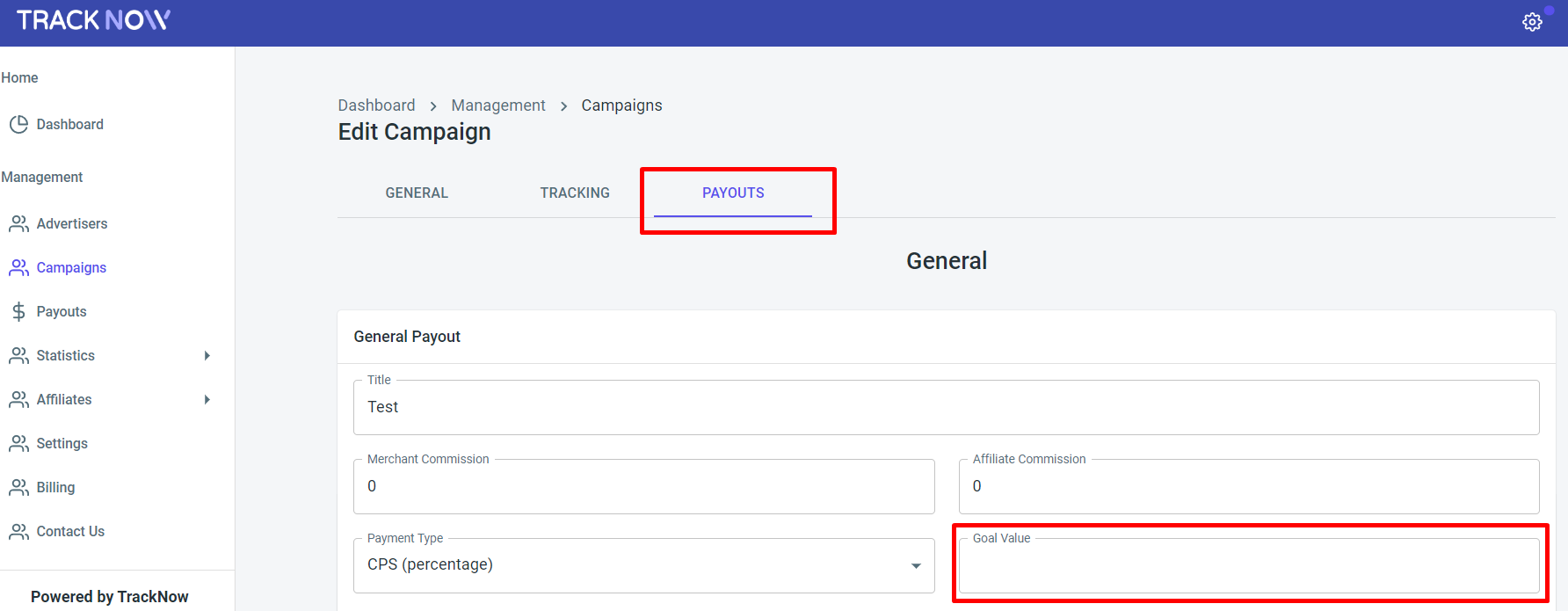Expand the Affiliates submenu arrow
Image resolution: width=1568 pixels, height=611 pixels.
click(x=207, y=400)
